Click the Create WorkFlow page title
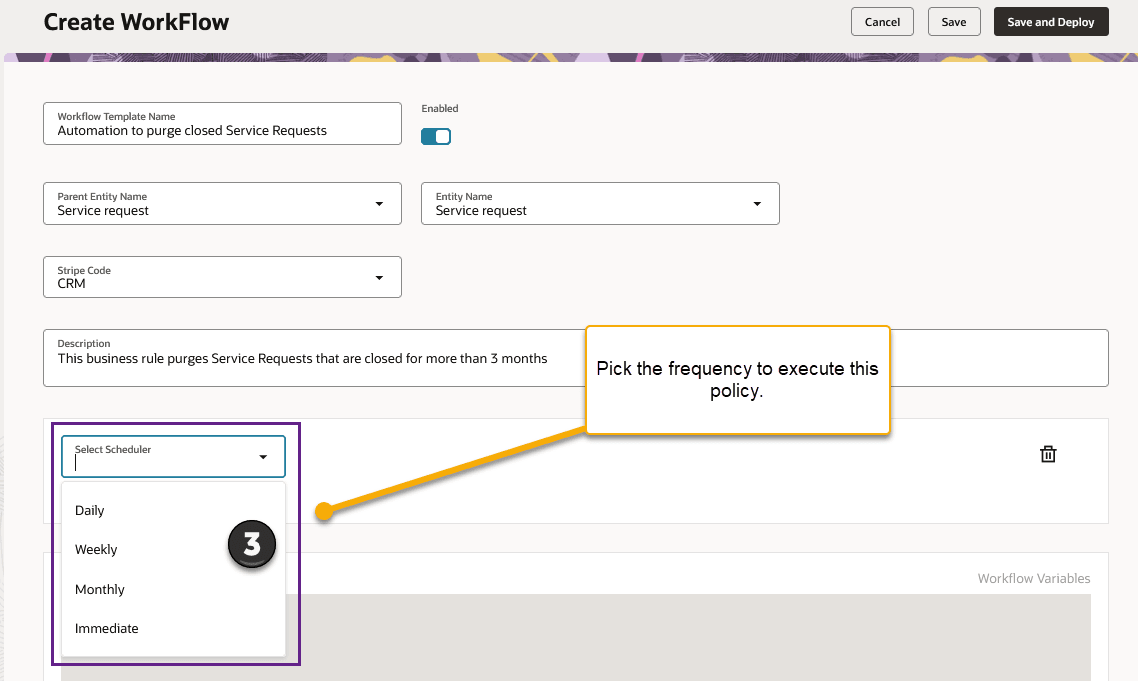This screenshot has width=1138, height=681. [136, 21]
